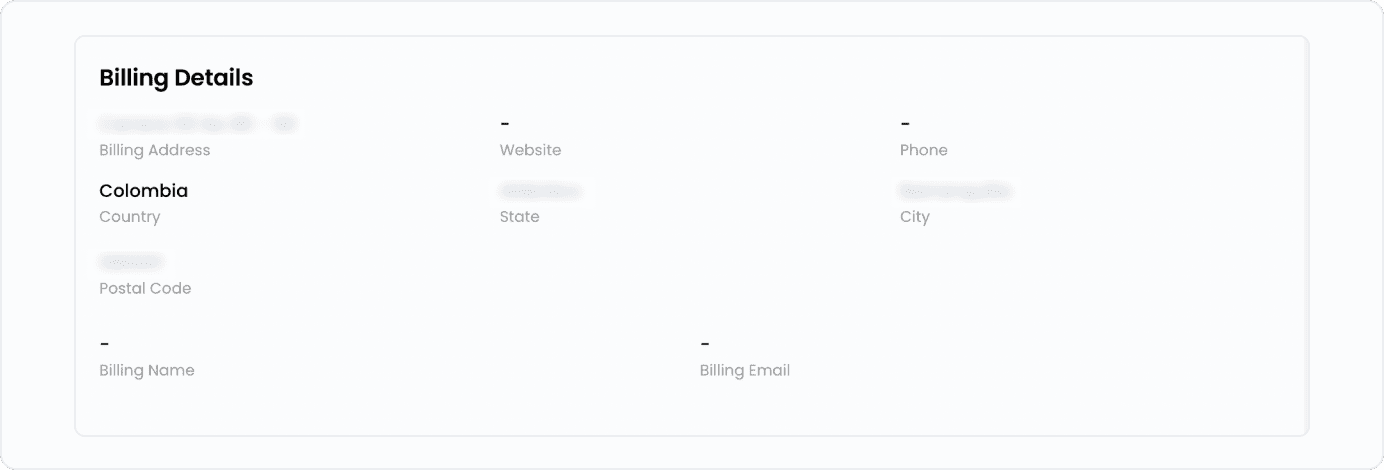Click the blurred City value
This screenshot has height=470, width=1384.
click(x=955, y=190)
